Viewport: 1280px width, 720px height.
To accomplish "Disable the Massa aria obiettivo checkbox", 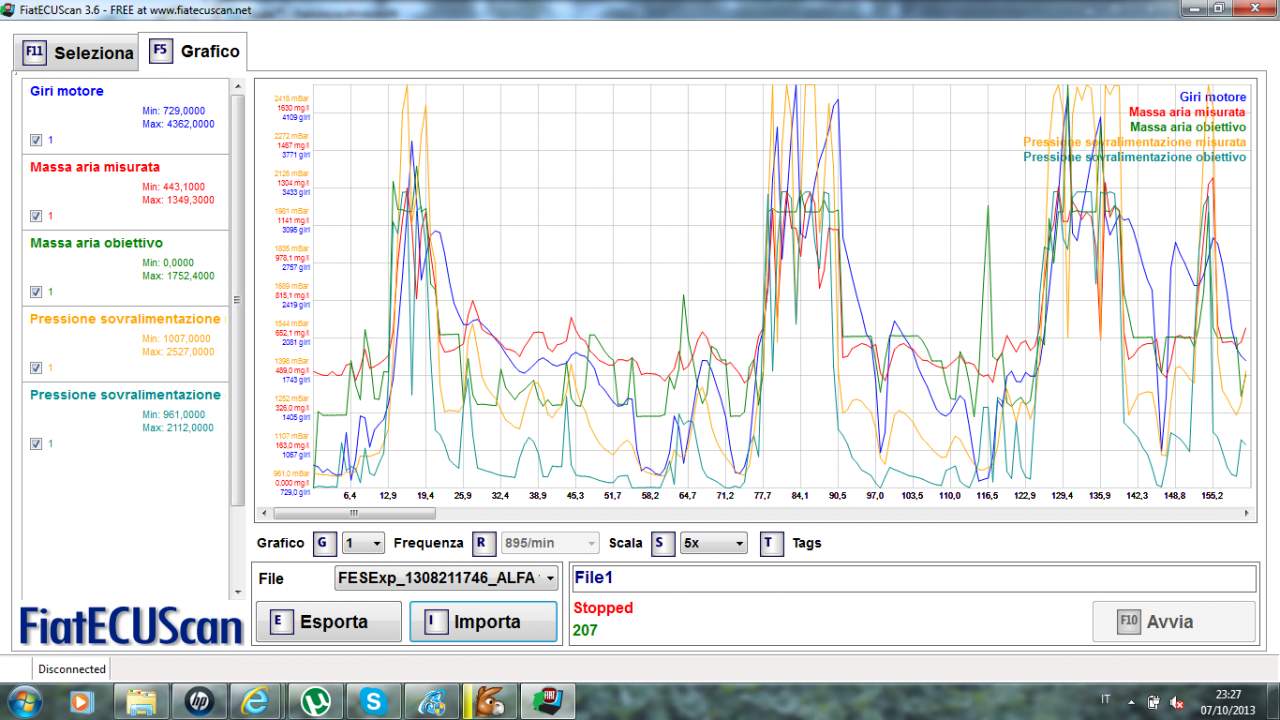I will click(36, 292).
